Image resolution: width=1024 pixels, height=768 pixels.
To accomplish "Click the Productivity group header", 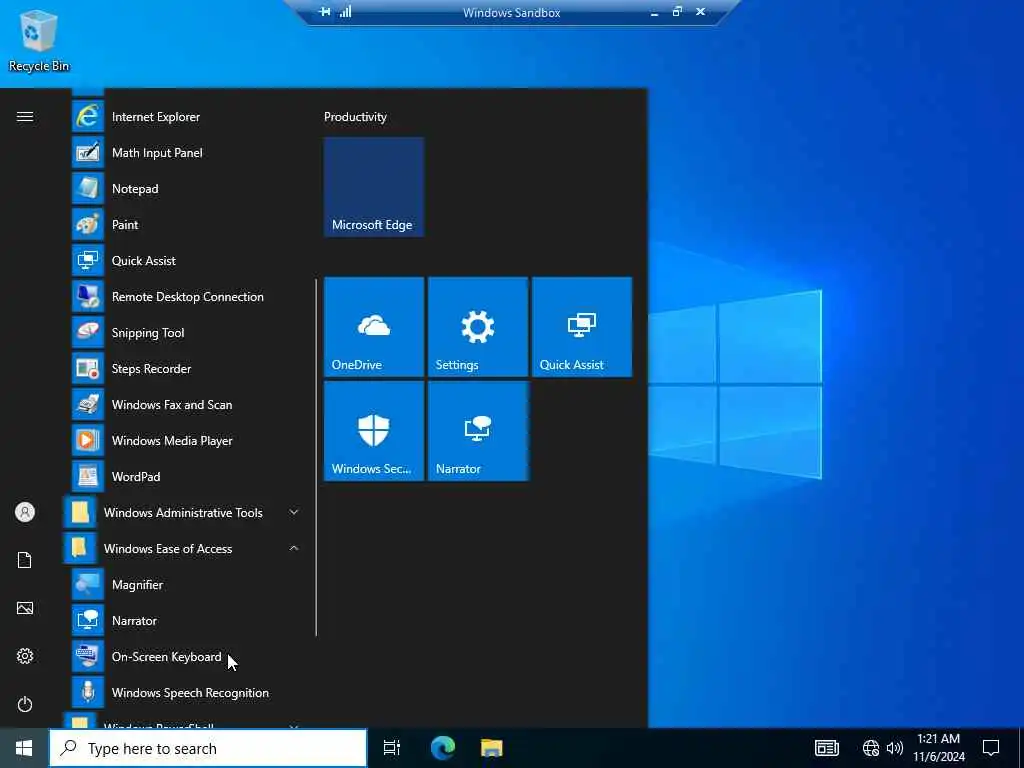I will click(355, 117).
